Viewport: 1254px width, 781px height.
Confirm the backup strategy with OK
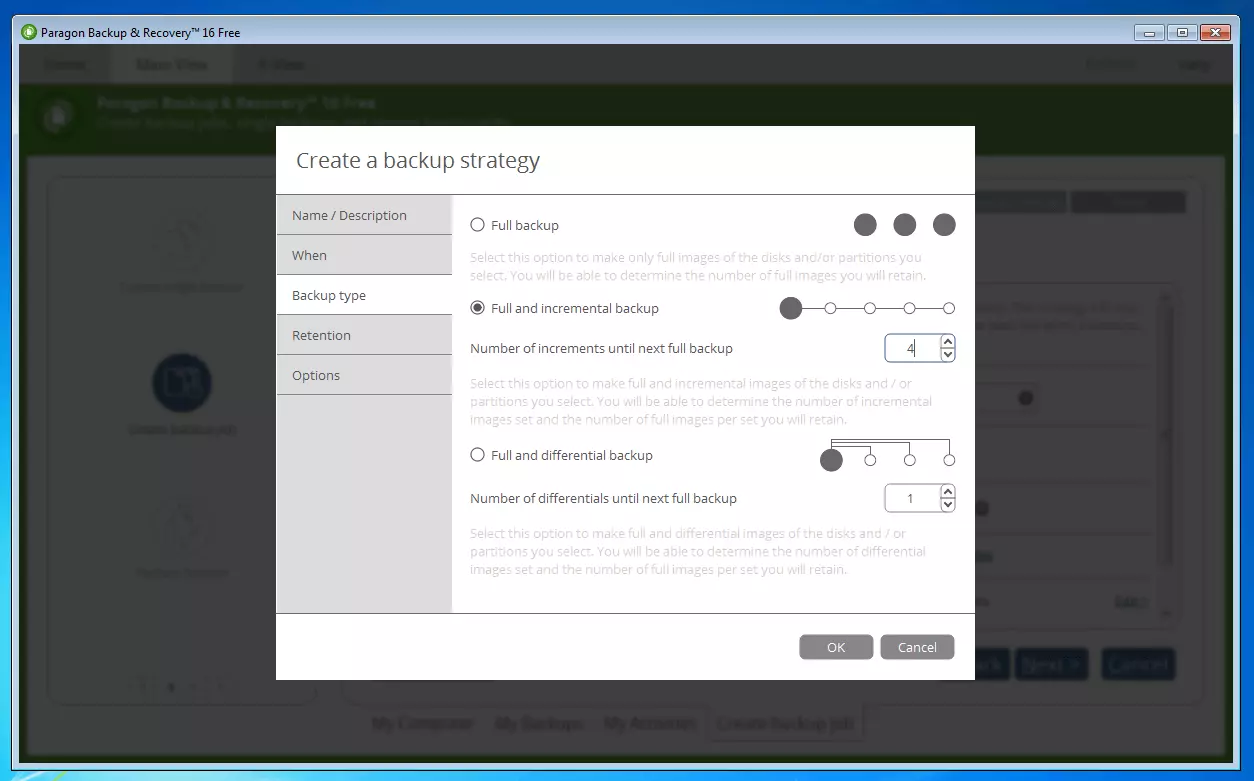[836, 647]
